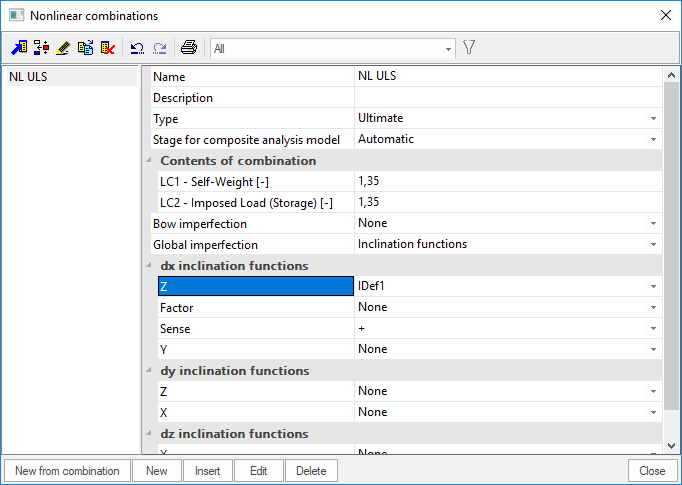Click the Redo arrow icon
682x485 pixels.
pos(159,47)
